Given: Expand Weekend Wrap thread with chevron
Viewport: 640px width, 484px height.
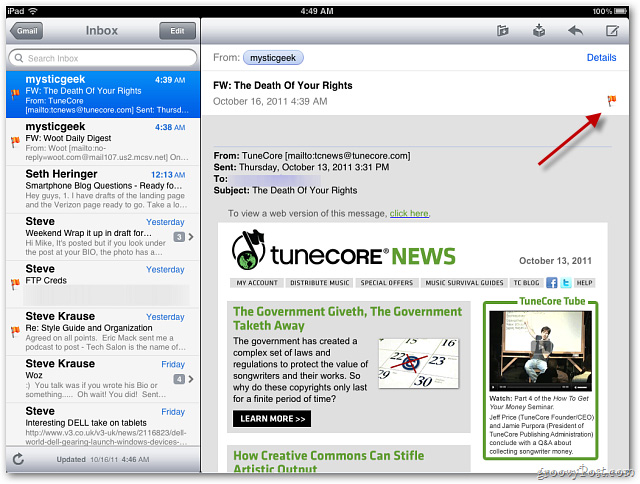Looking at the screenshot, I should [191, 237].
